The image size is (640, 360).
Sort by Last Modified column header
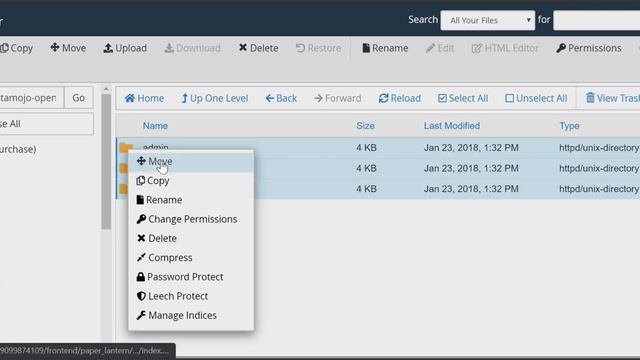coord(452,126)
